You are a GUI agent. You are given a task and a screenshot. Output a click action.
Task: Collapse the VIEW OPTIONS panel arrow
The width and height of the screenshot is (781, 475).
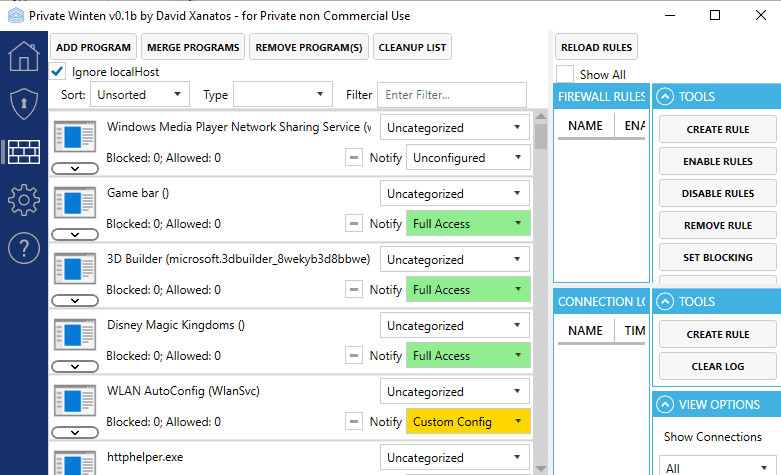(x=665, y=404)
